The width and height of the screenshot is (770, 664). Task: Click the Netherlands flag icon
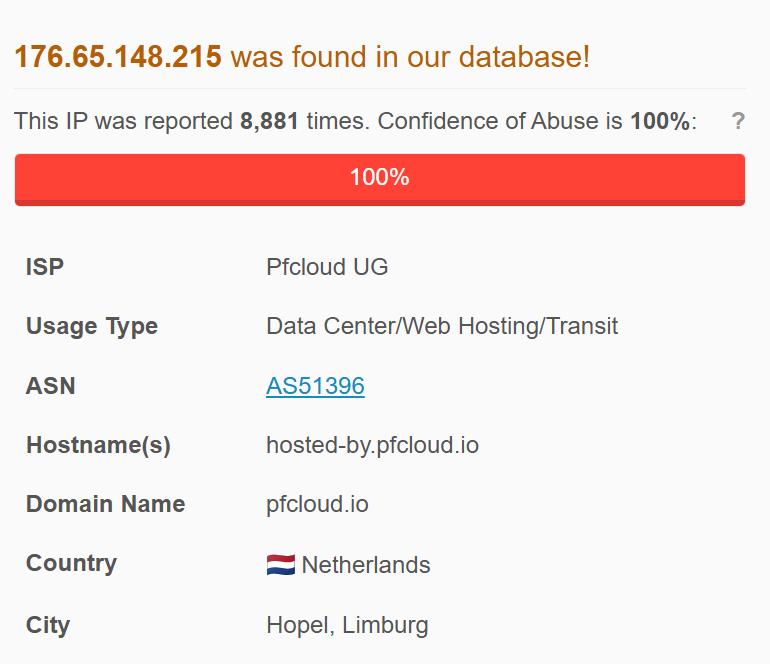pos(280,565)
